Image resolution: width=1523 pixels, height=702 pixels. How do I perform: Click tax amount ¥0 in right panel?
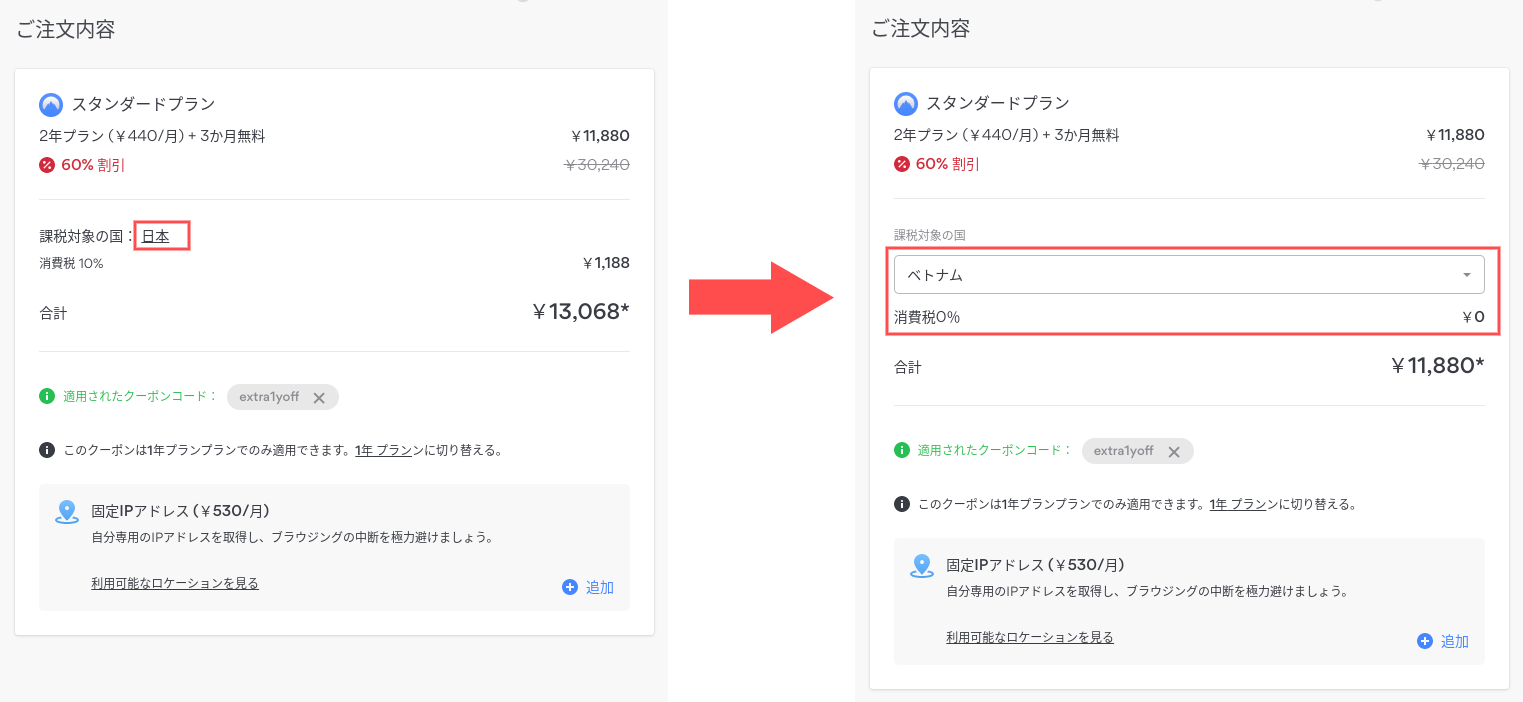pyautogui.click(x=1473, y=318)
